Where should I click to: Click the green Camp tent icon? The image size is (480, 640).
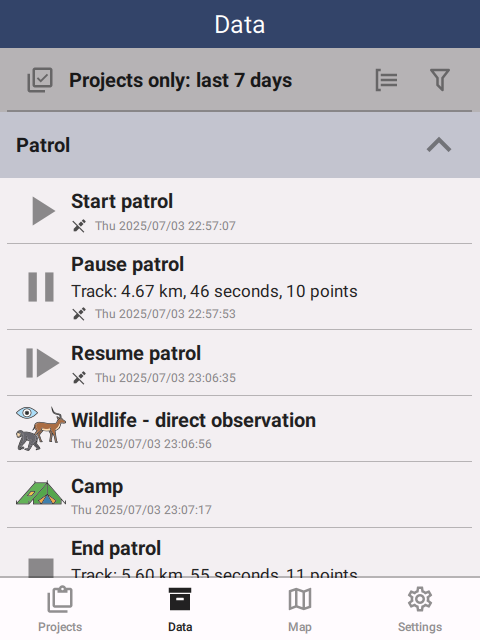pyautogui.click(x=40, y=493)
